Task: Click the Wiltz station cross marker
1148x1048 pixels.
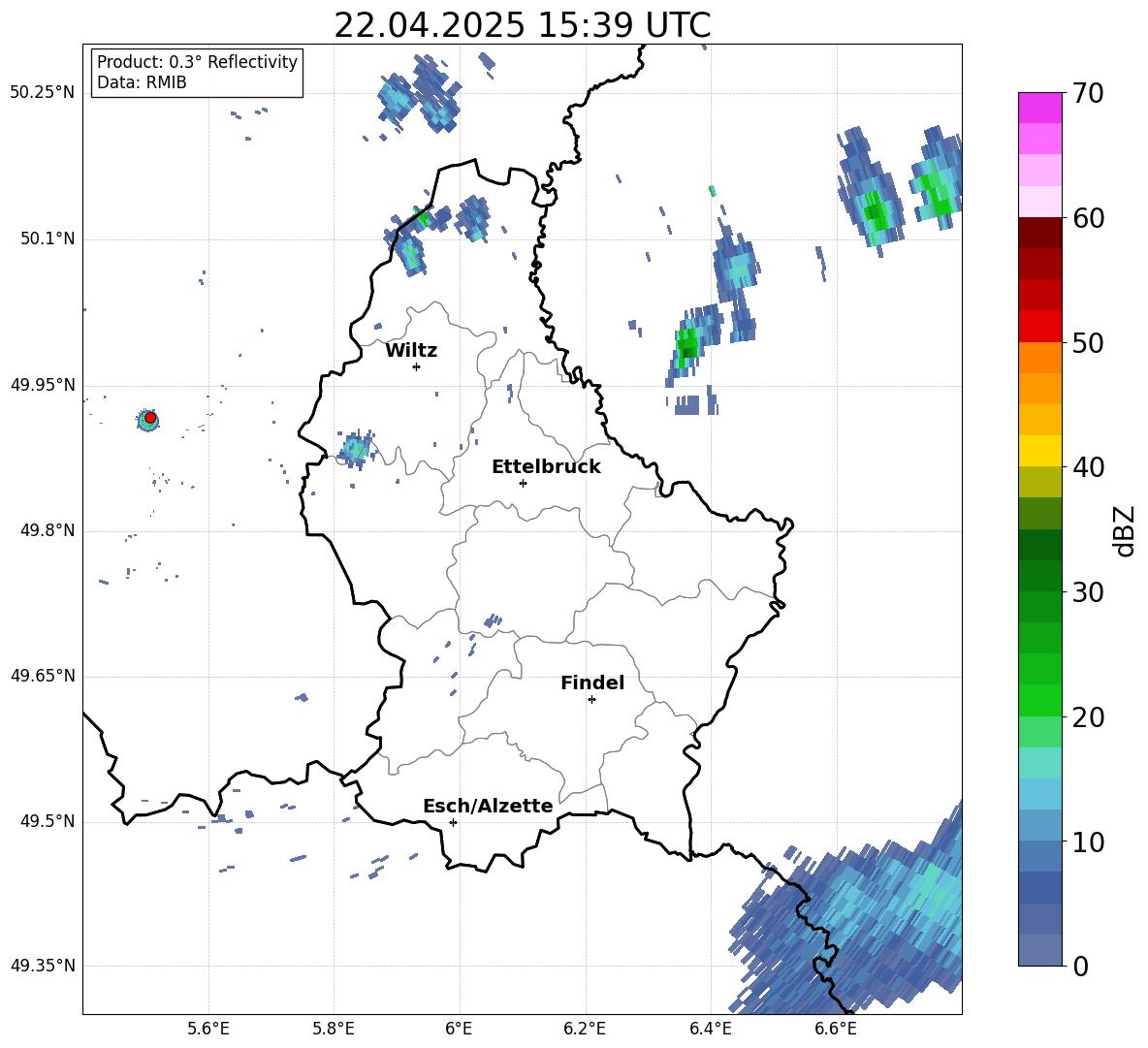Action: [417, 366]
